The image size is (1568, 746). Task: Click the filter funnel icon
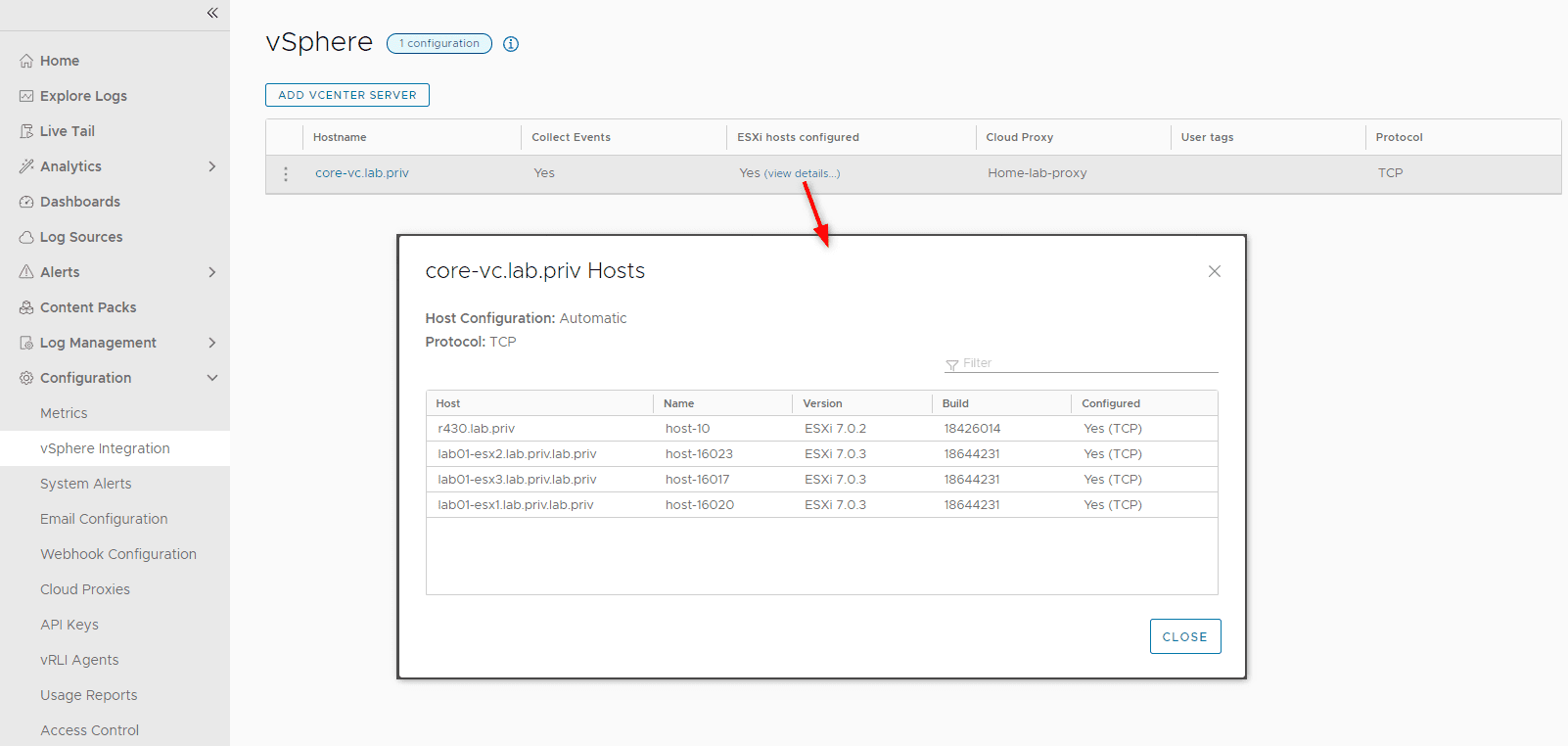click(951, 365)
